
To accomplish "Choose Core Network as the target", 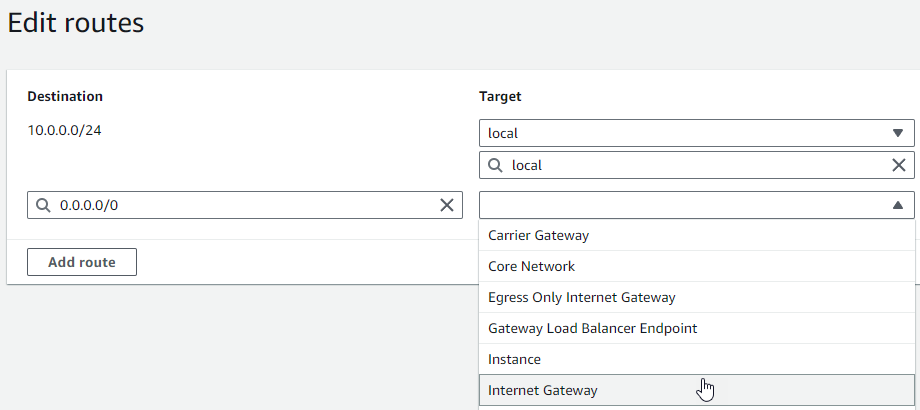I will [531, 267].
